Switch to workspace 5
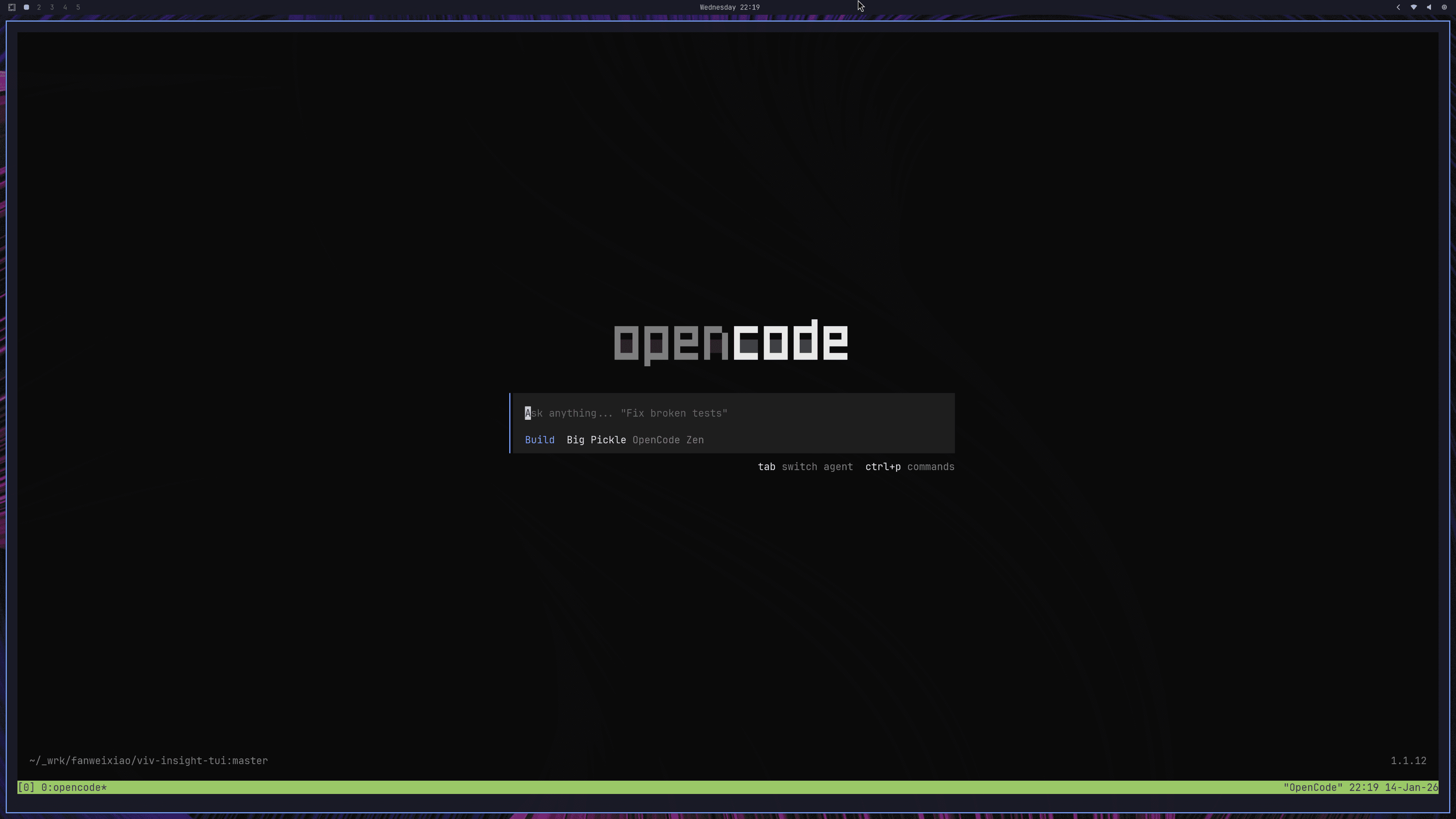This screenshot has width=1456, height=819. pos(78,7)
